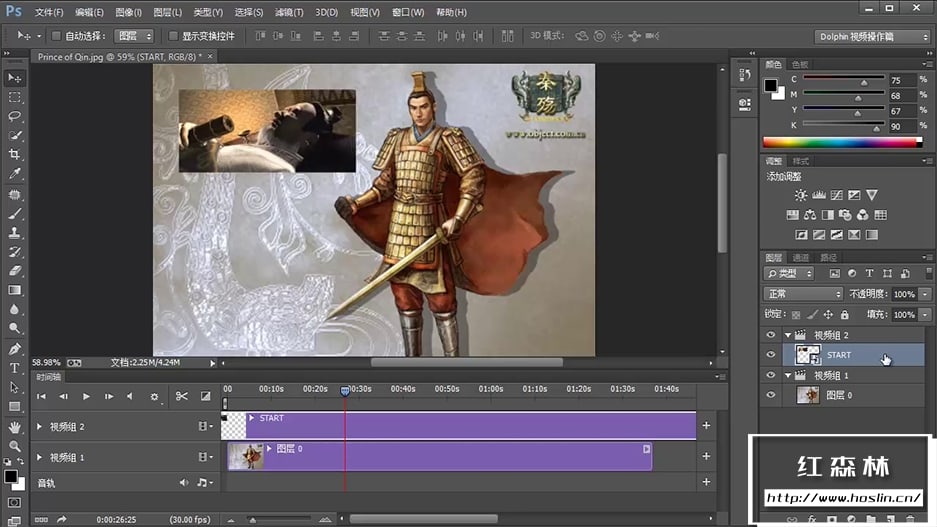
Task: Click the timeline transition icon
Action: click(205, 396)
